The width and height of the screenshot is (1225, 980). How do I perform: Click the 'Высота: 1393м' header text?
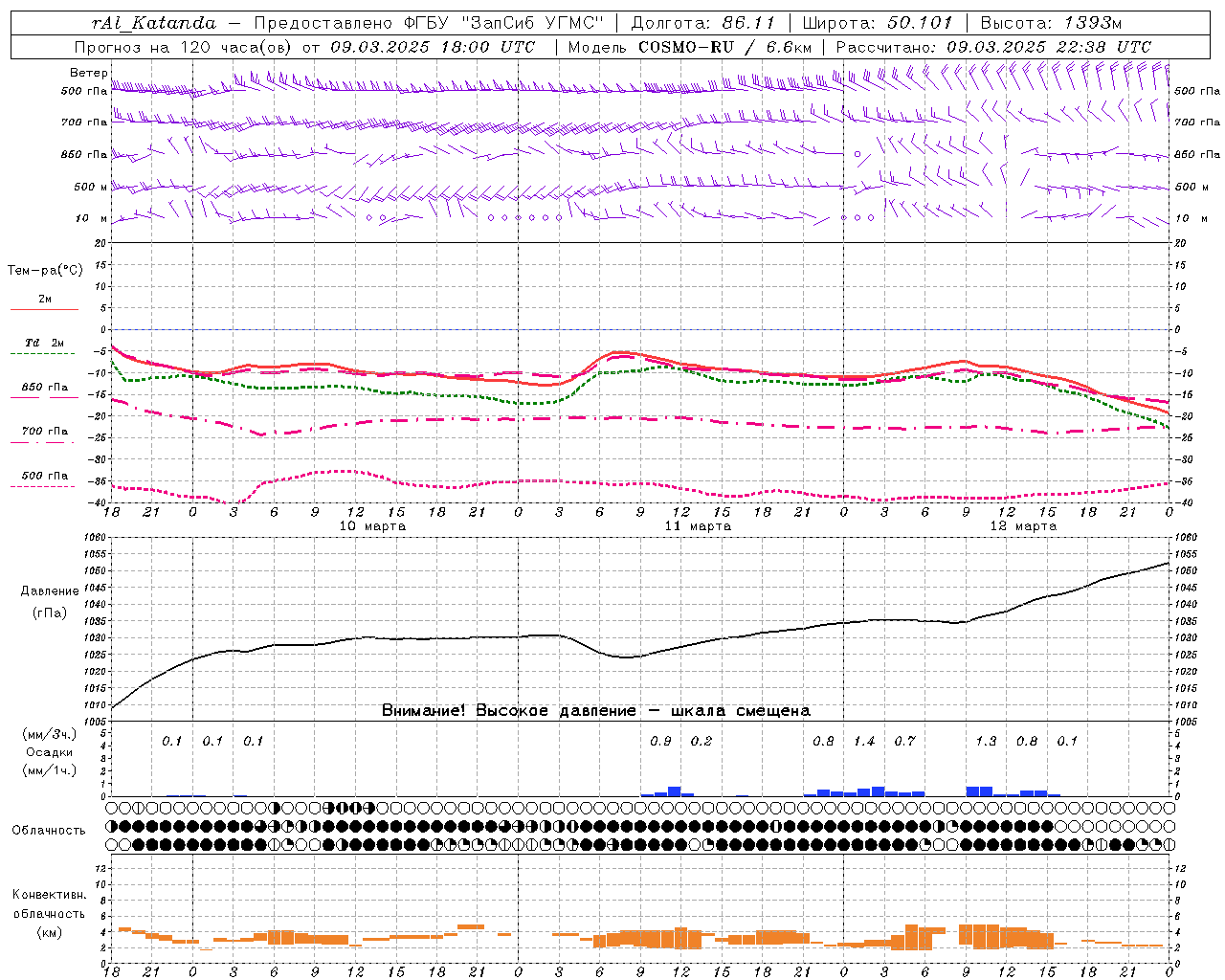click(1052, 23)
